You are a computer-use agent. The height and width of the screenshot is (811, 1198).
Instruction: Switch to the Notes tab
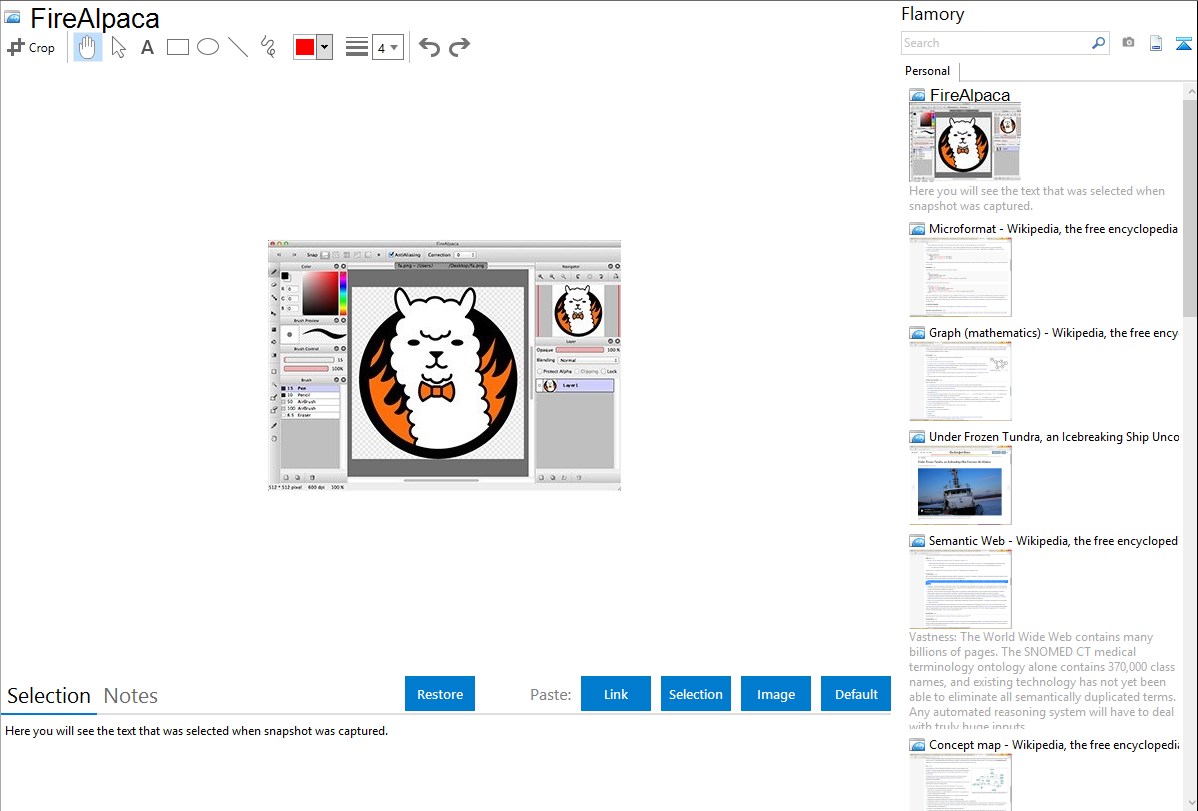[x=131, y=696]
